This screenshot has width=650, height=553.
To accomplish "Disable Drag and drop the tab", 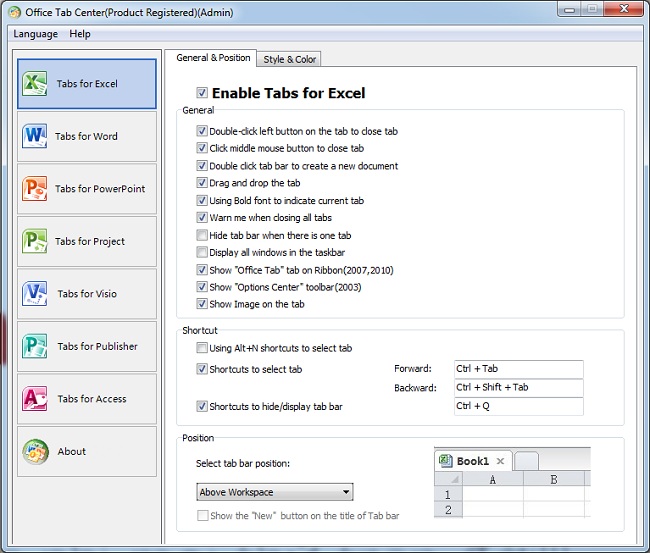I will [x=201, y=183].
